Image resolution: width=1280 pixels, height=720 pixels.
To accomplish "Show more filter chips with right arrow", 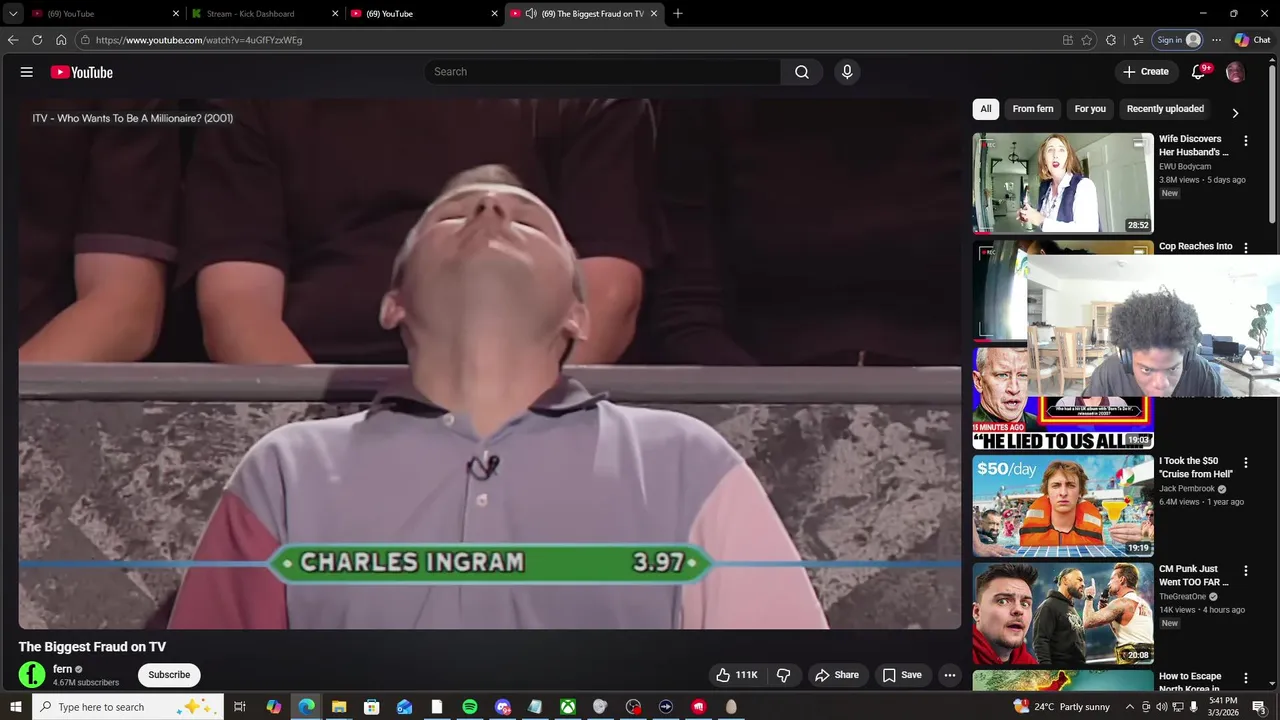I will pyautogui.click(x=1235, y=113).
